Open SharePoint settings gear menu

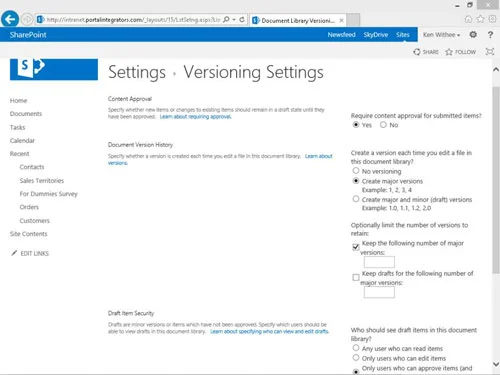473,34
